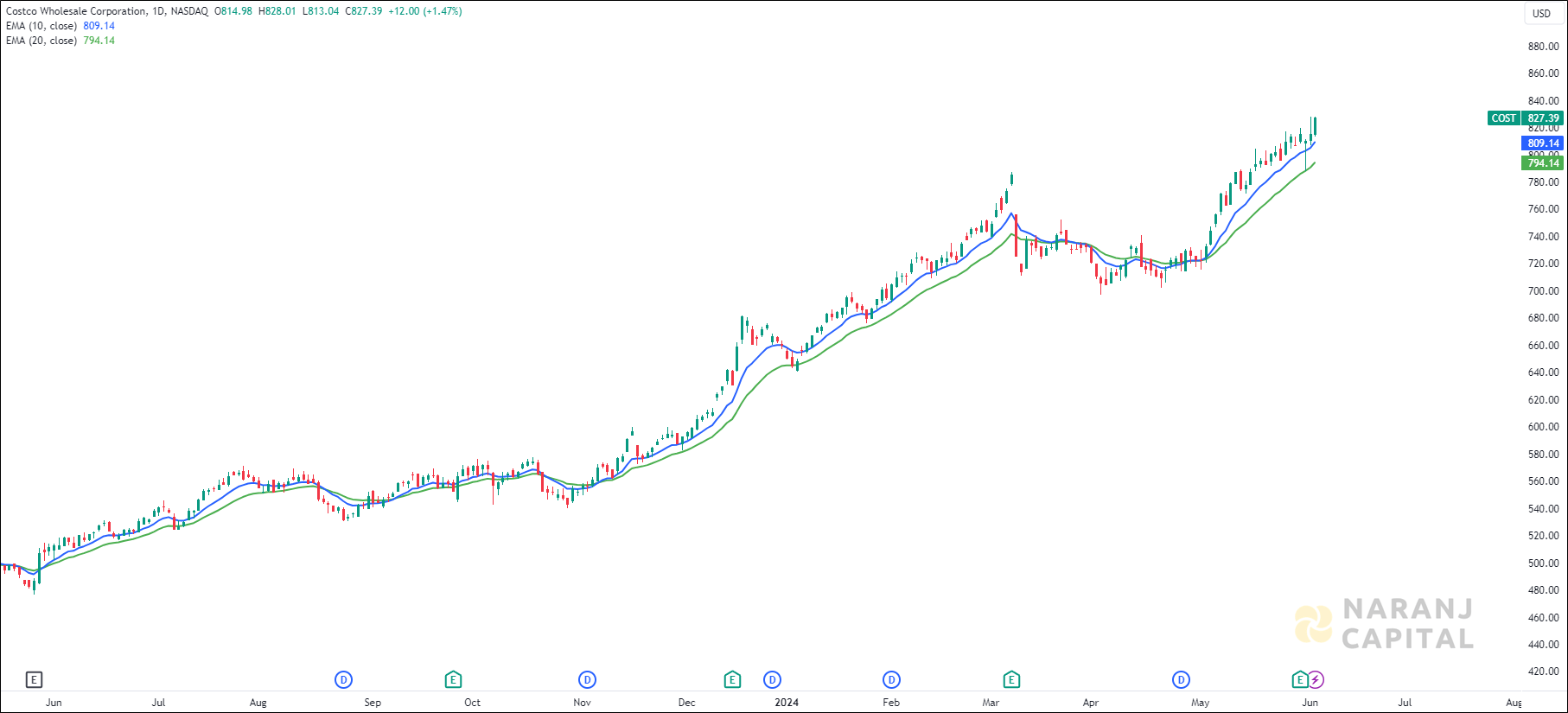Click the earnings marker at the chart start near Jun
Image resolution: width=1568 pixels, height=713 pixels.
click(x=34, y=680)
